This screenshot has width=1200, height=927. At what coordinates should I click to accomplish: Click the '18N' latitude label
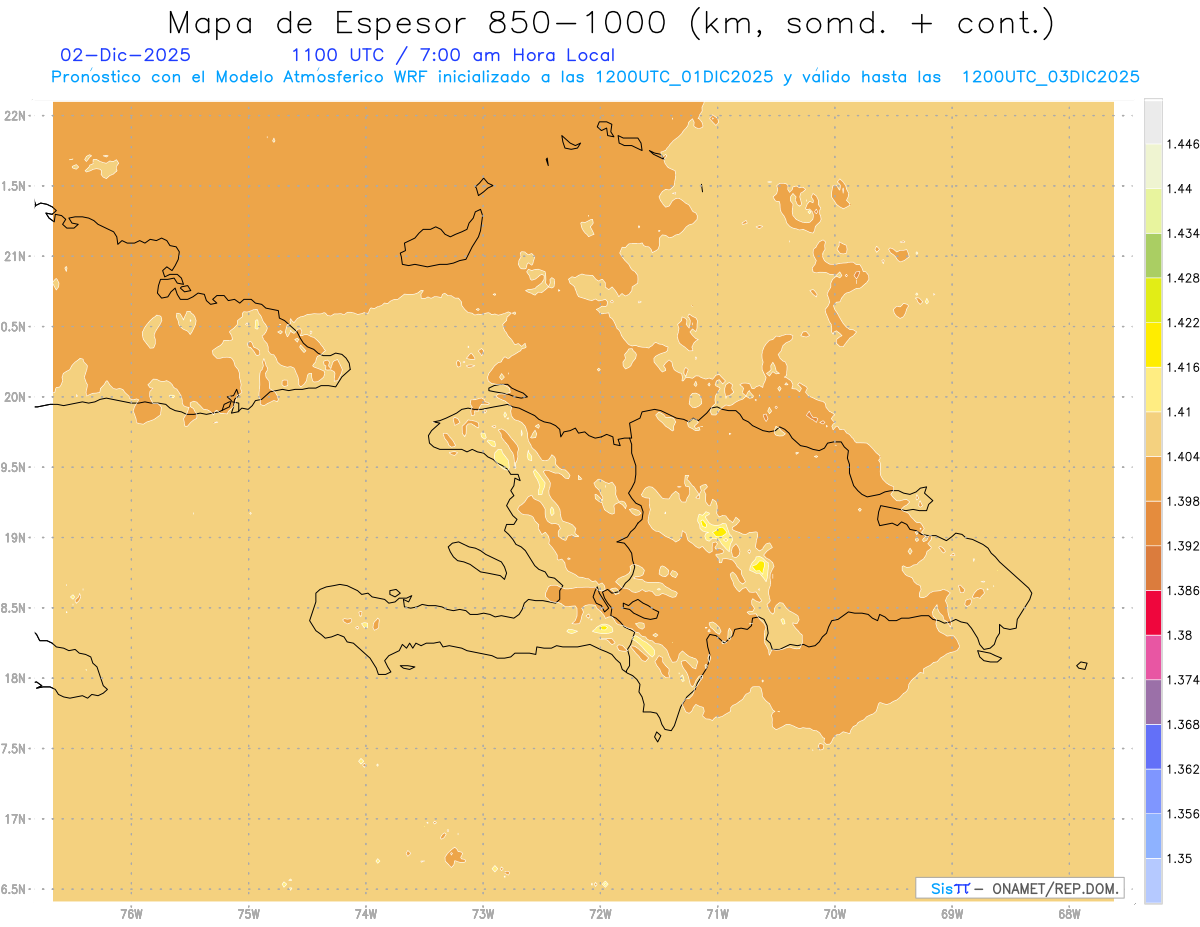15,678
